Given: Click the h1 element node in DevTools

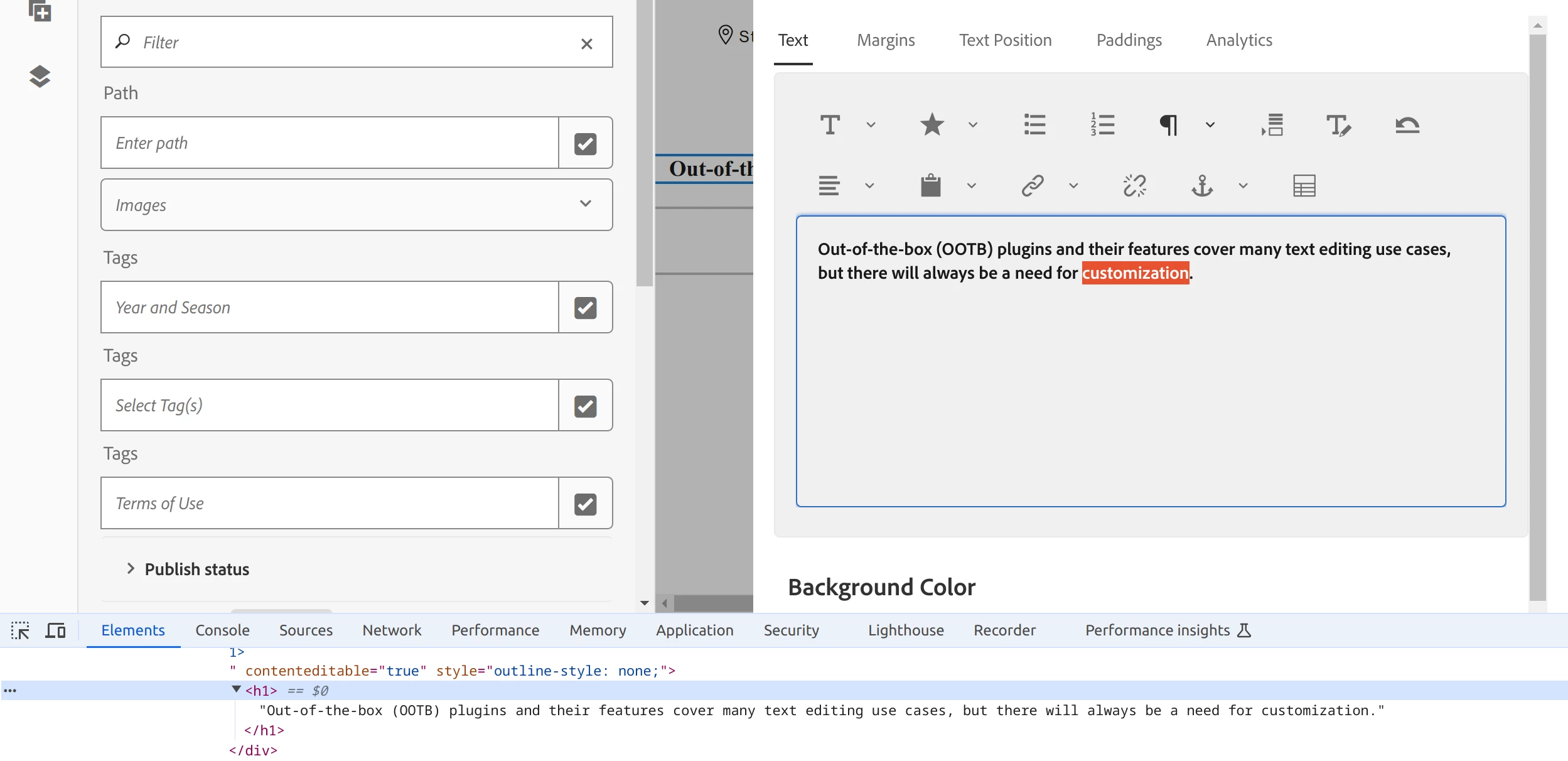Looking at the screenshot, I should (260, 691).
